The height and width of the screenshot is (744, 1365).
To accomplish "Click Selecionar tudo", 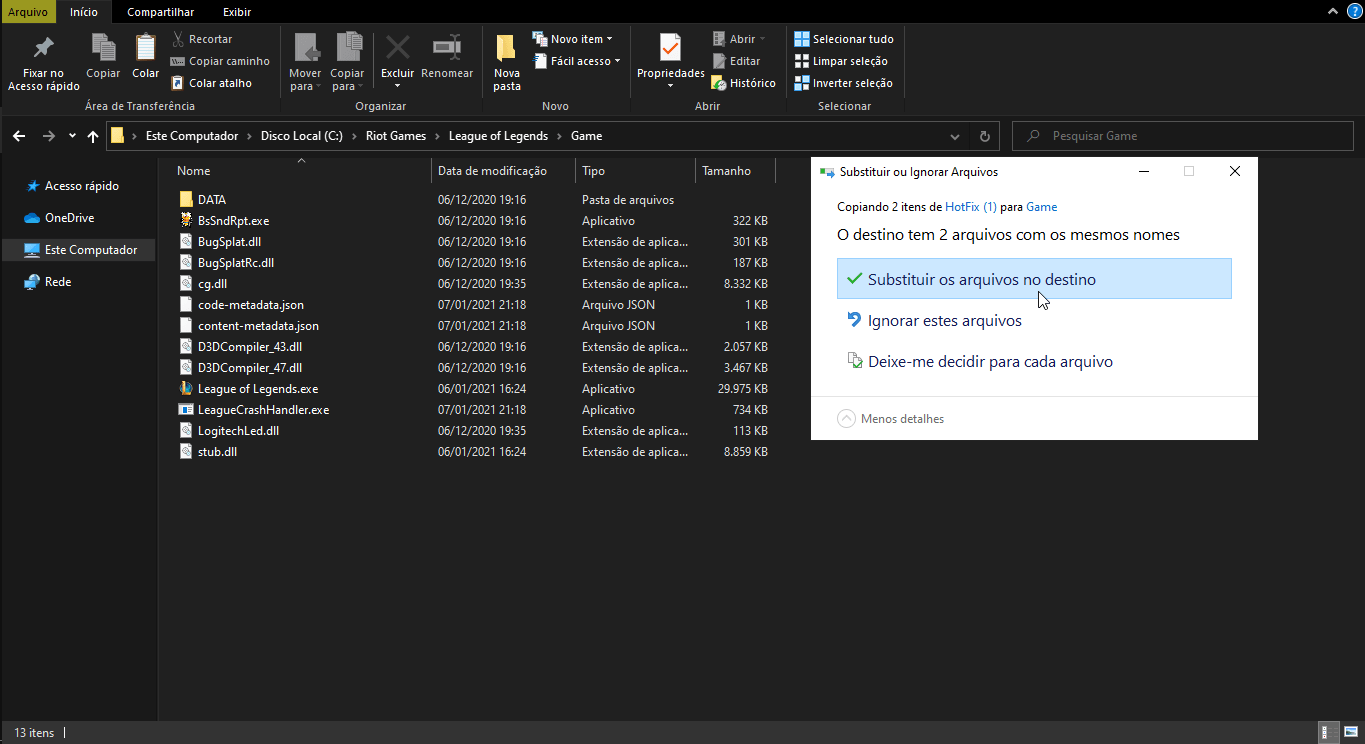I will click(x=844, y=39).
